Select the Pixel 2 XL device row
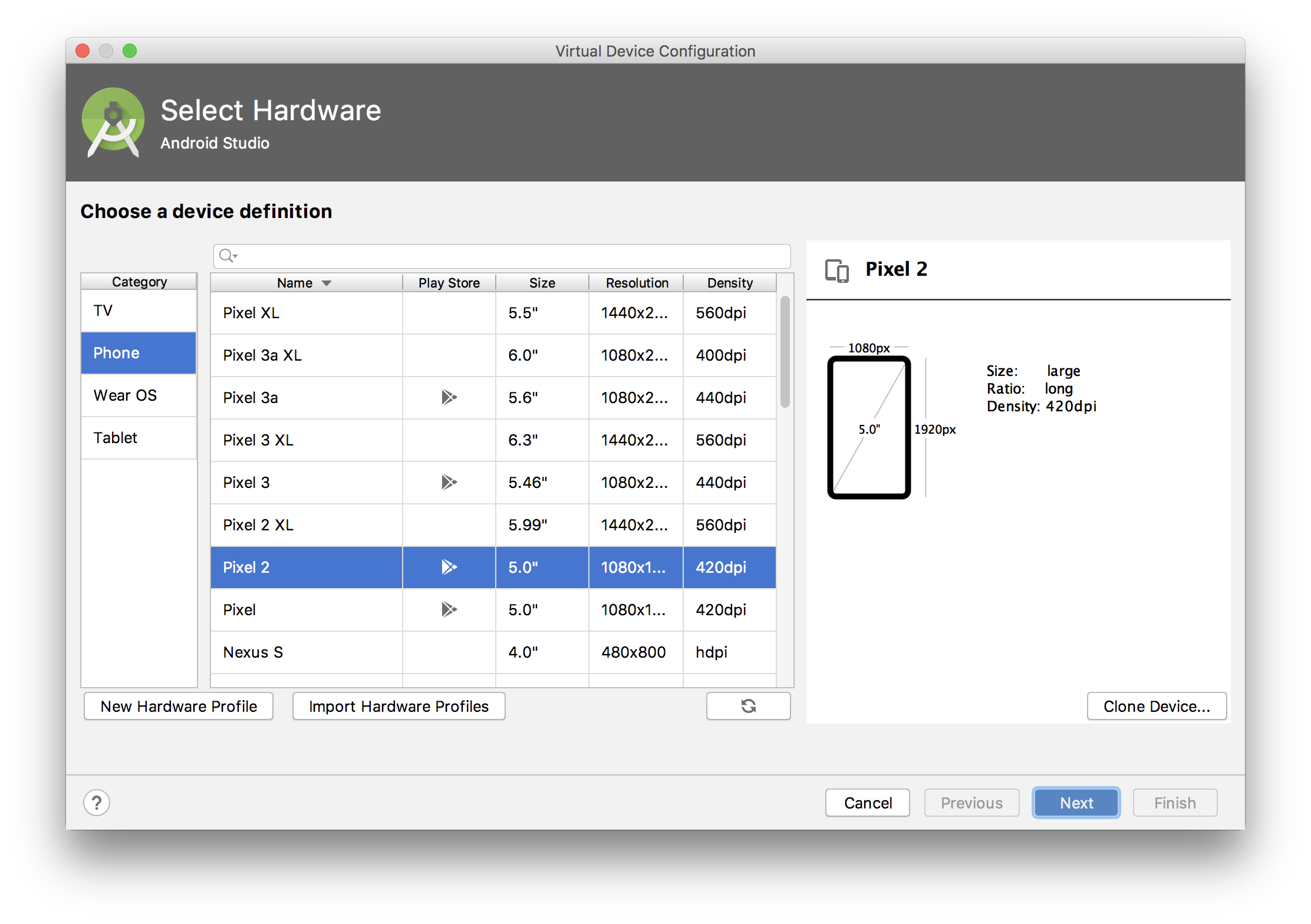The height and width of the screenshot is (924, 1311). click(493, 525)
